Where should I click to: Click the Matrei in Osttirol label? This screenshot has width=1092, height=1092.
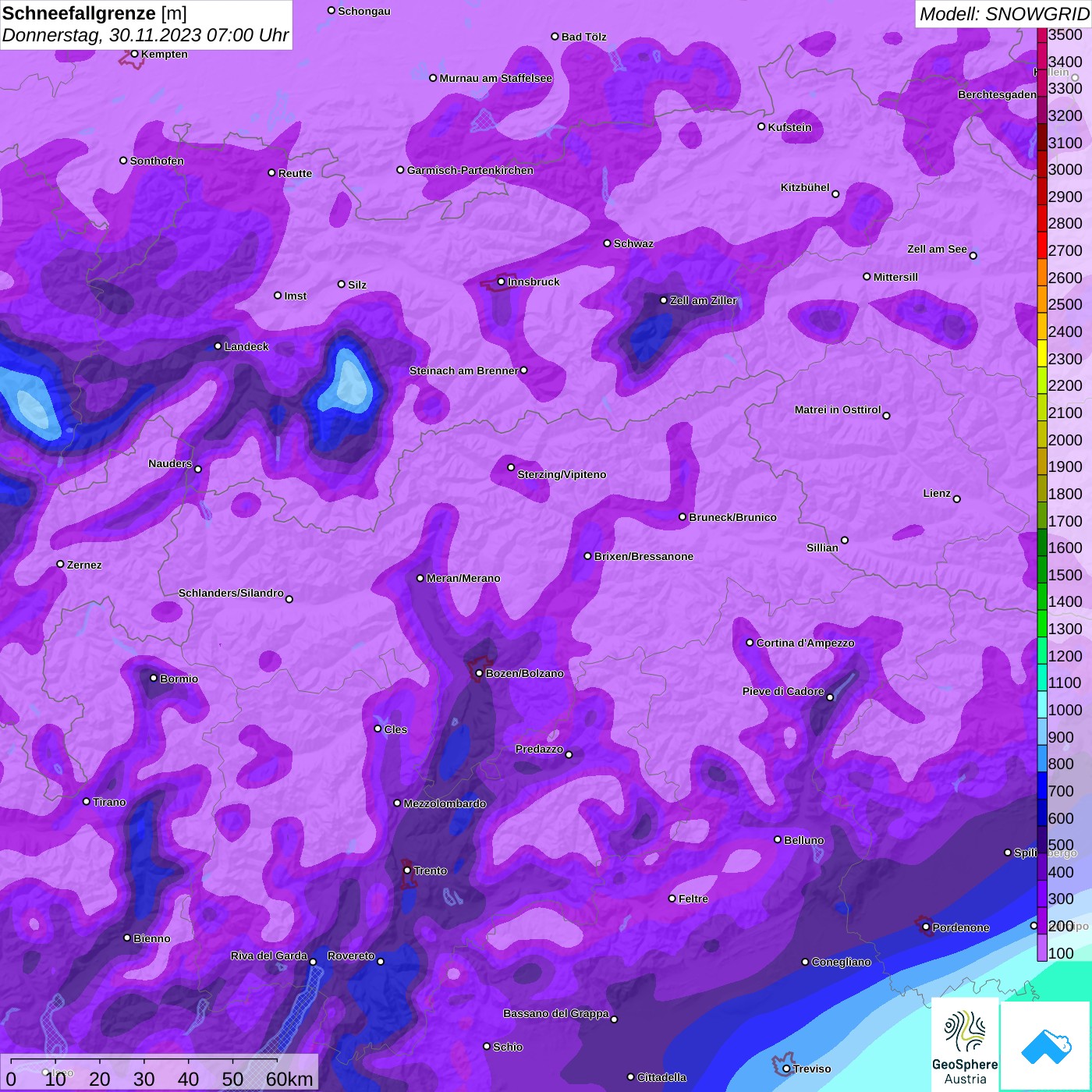coord(838,409)
